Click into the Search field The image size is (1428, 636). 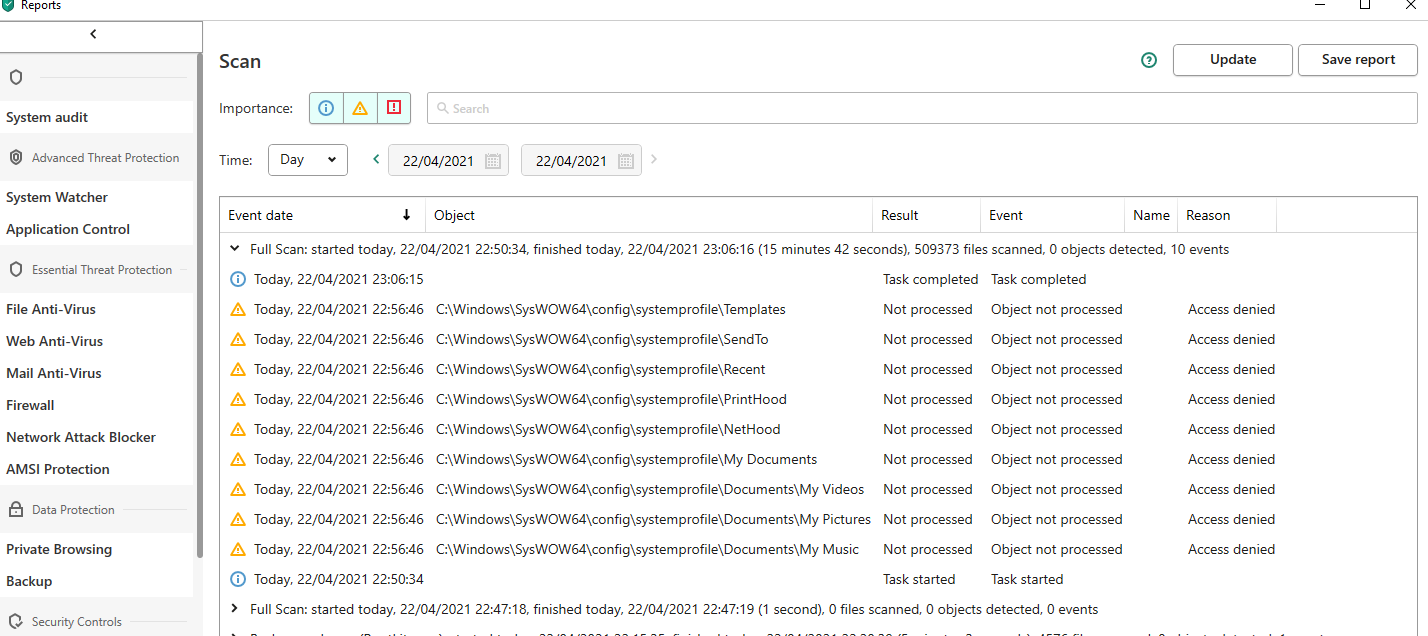(922, 108)
